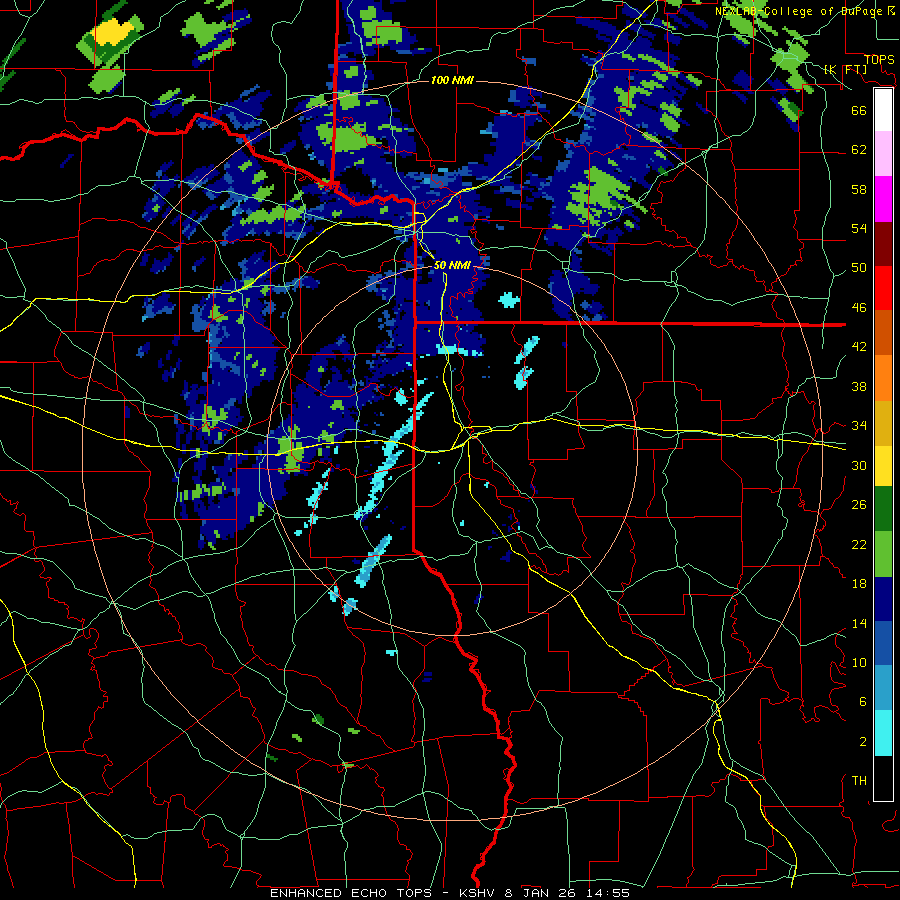Click legend value "30"
This screenshot has width=900, height=900.
click(859, 465)
